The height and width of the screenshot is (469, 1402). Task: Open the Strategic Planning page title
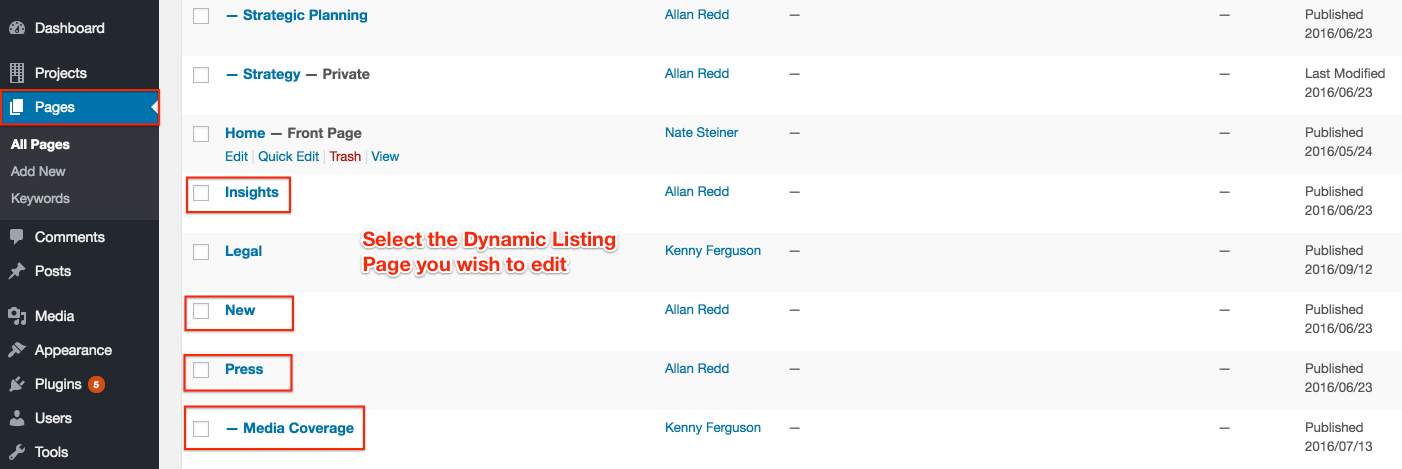pos(305,15)
